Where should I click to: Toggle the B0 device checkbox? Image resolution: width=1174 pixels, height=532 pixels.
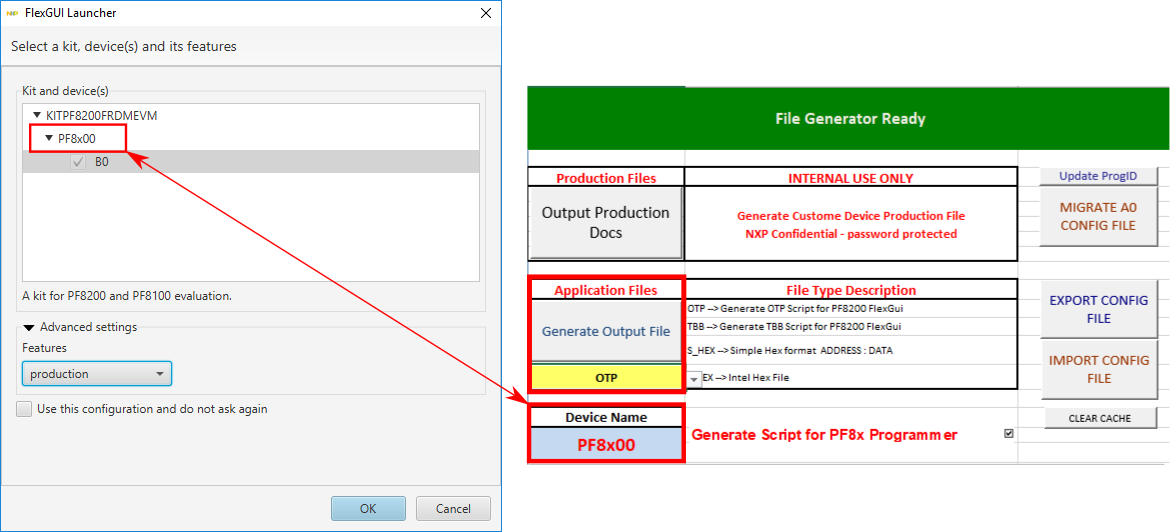78,162
